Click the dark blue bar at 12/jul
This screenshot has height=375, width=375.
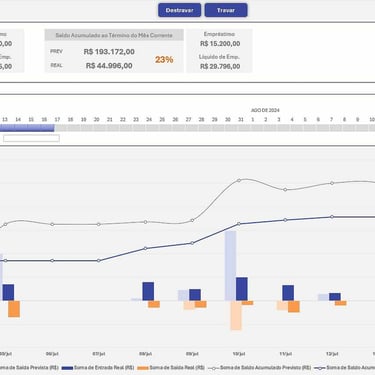point(335,297)
